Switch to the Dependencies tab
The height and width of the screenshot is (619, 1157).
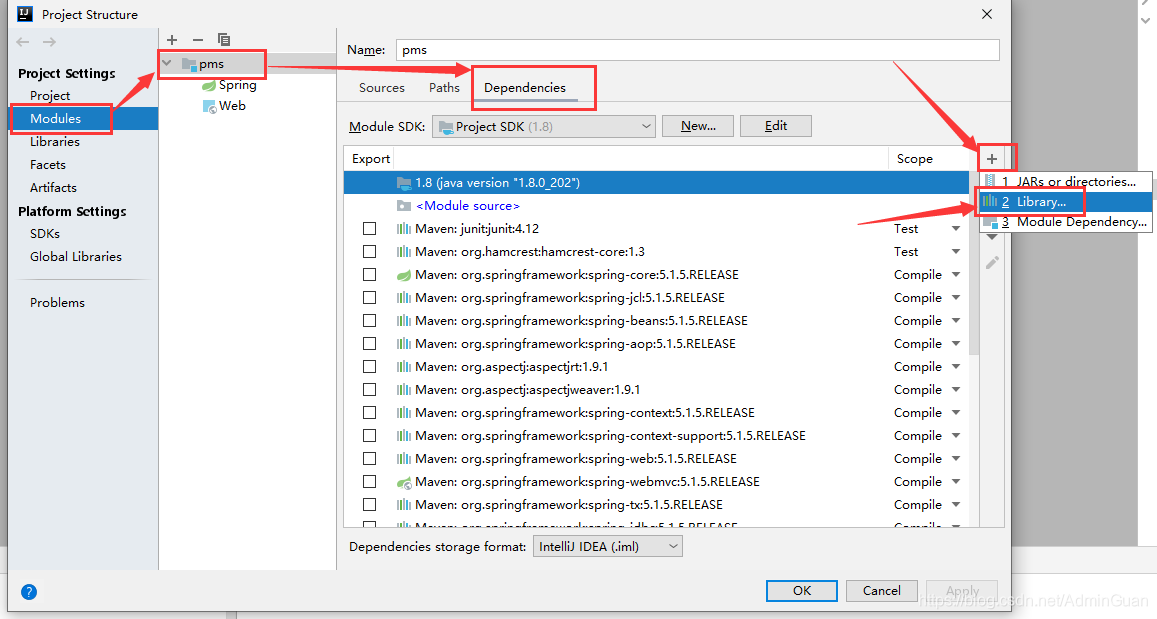pos(525,88)
